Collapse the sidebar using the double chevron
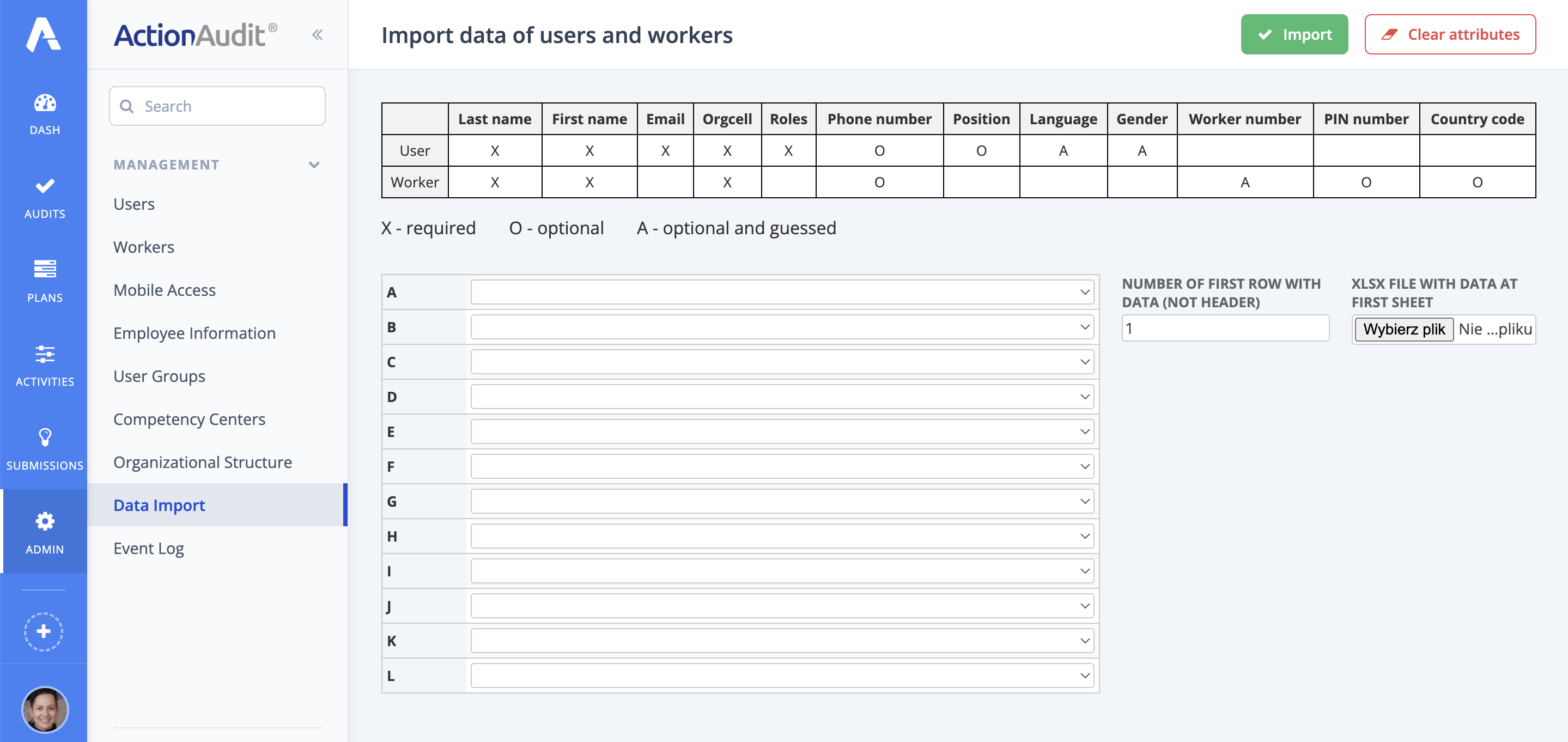This screenshot has width=1568, height=742. coord(317,35)
